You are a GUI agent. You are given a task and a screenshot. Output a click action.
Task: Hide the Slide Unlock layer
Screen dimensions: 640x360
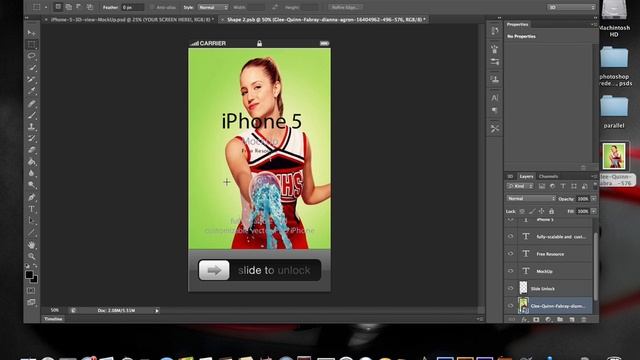511,288
